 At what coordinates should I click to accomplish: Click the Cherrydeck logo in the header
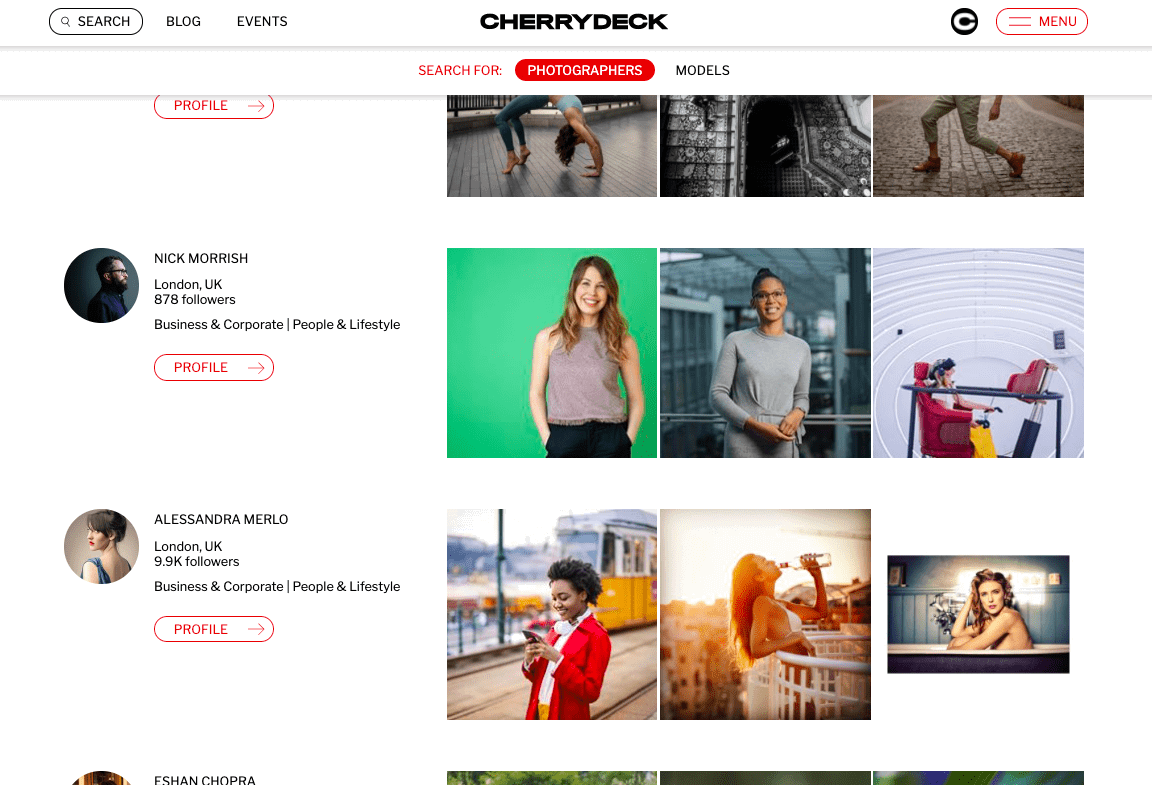(574, 21)
